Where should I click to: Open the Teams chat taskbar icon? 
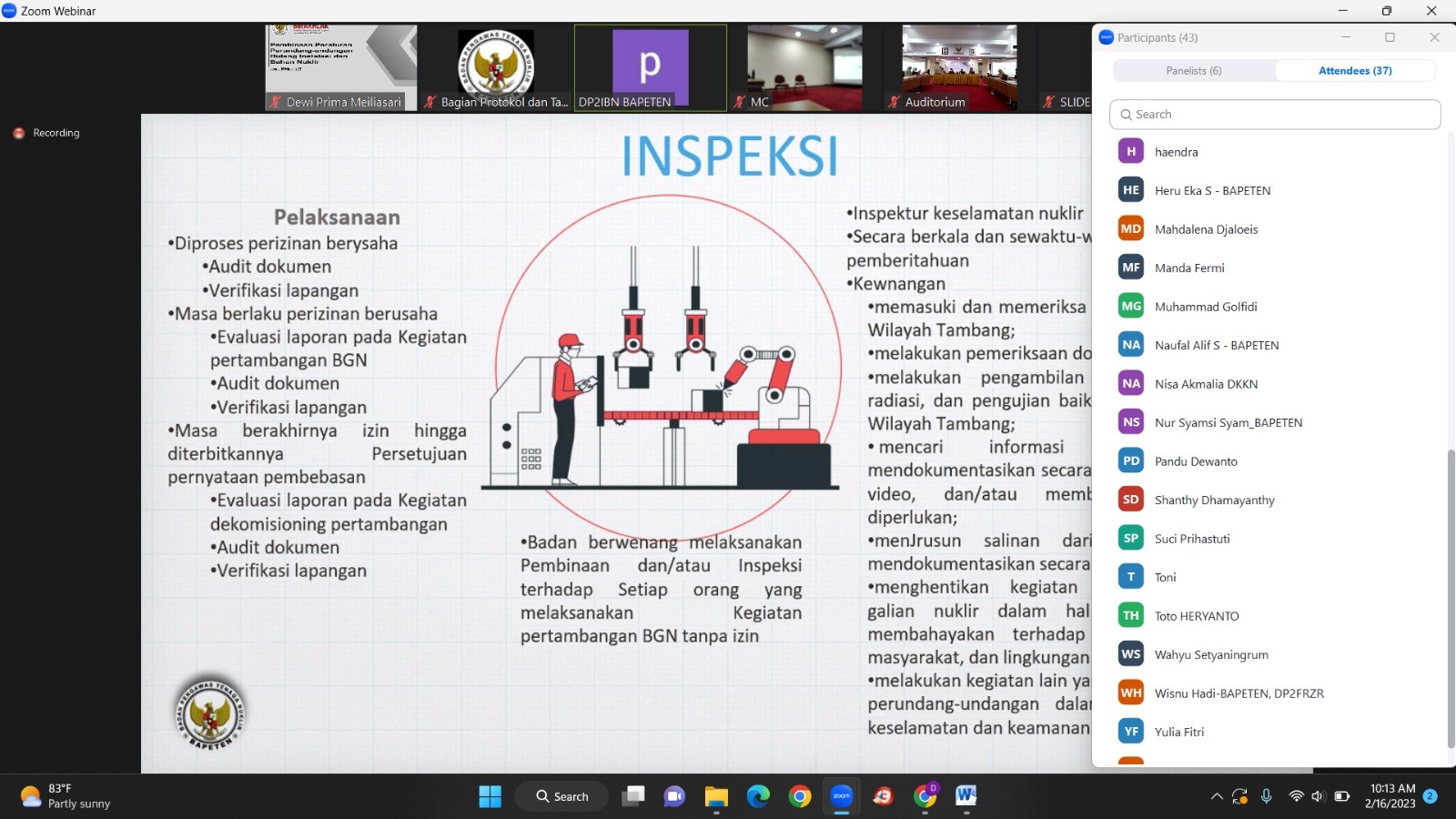point(674,796)
